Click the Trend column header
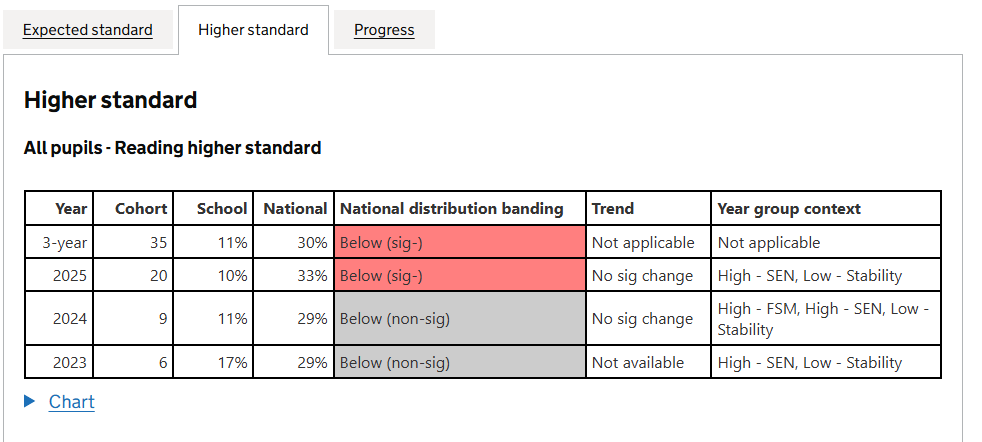 click(x=613, y=209)
